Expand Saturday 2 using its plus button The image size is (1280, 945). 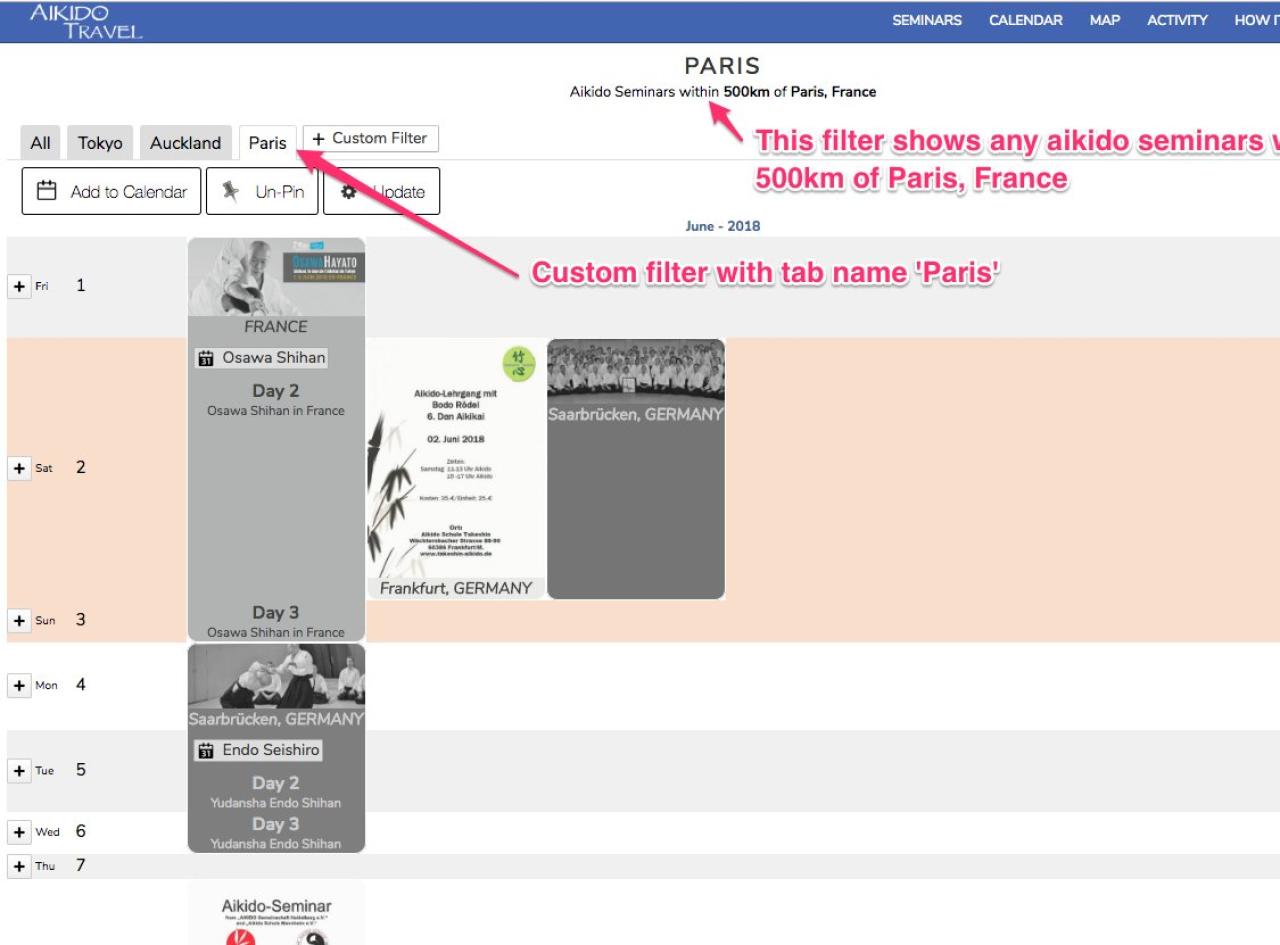tap(19, 468)
